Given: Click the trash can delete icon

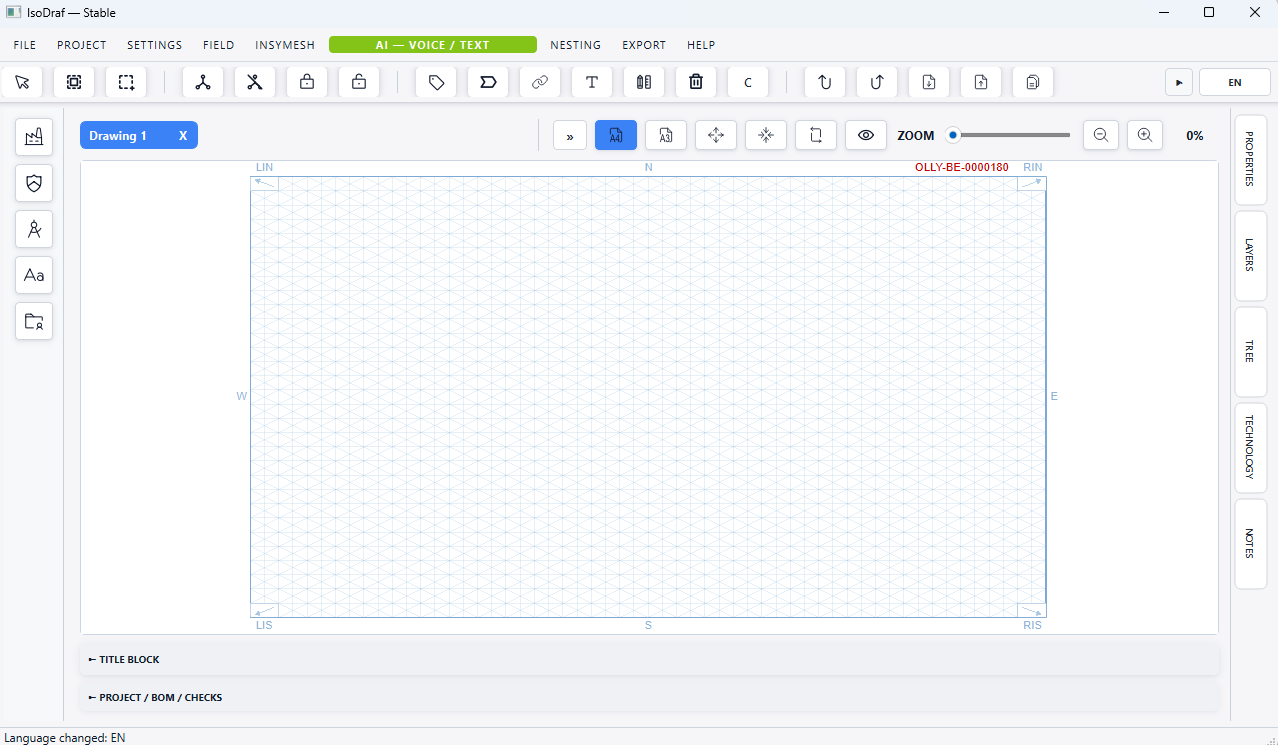Looking at the screenshot, I should [x=696, y=82].
